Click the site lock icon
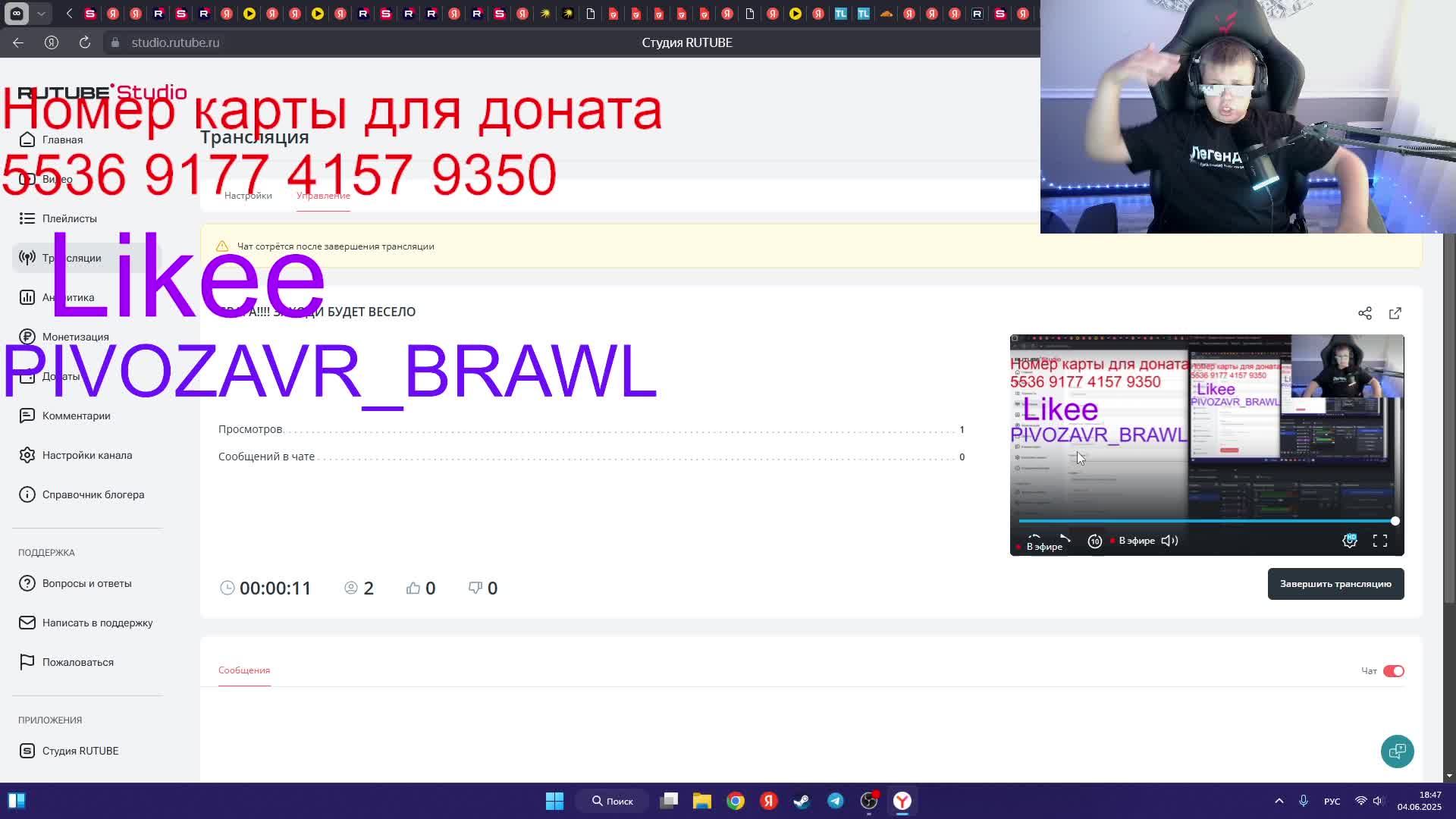Screen dimensions: 1456x819 pos(115,42)
